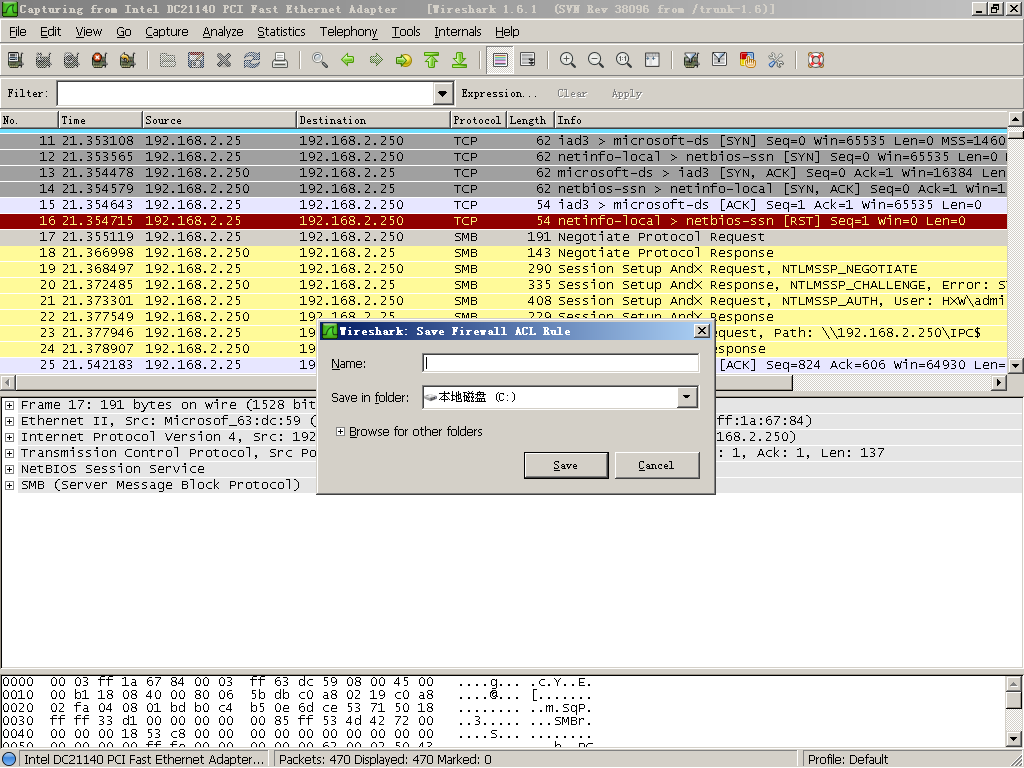Screen dimensions: 1024x768
Task: Expand Transmission Control Protocol node
Action: click(9, 453)
